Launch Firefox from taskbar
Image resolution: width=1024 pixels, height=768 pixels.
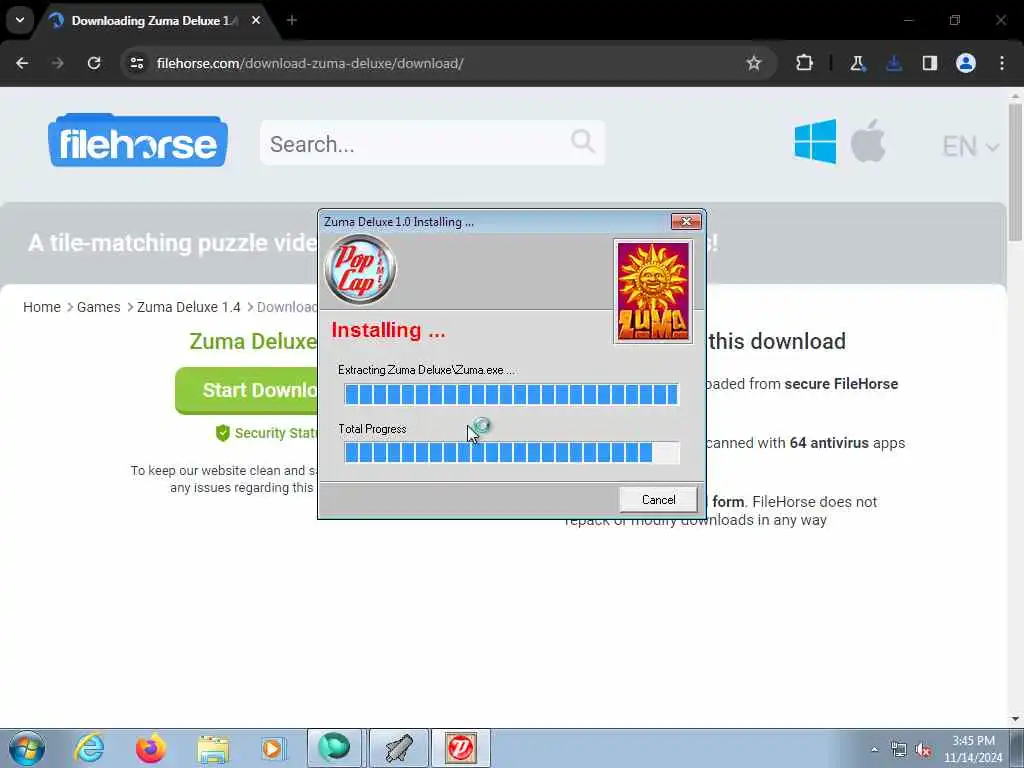click(150, 748)
